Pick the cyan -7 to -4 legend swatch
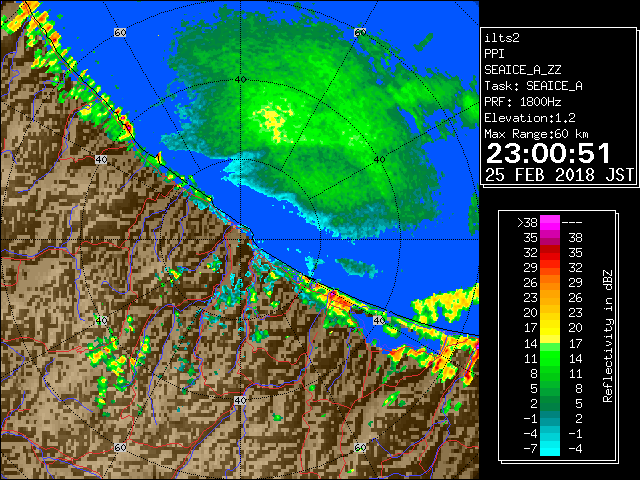The width and height of the screenshot is (640, 480). tap(550, 448)
